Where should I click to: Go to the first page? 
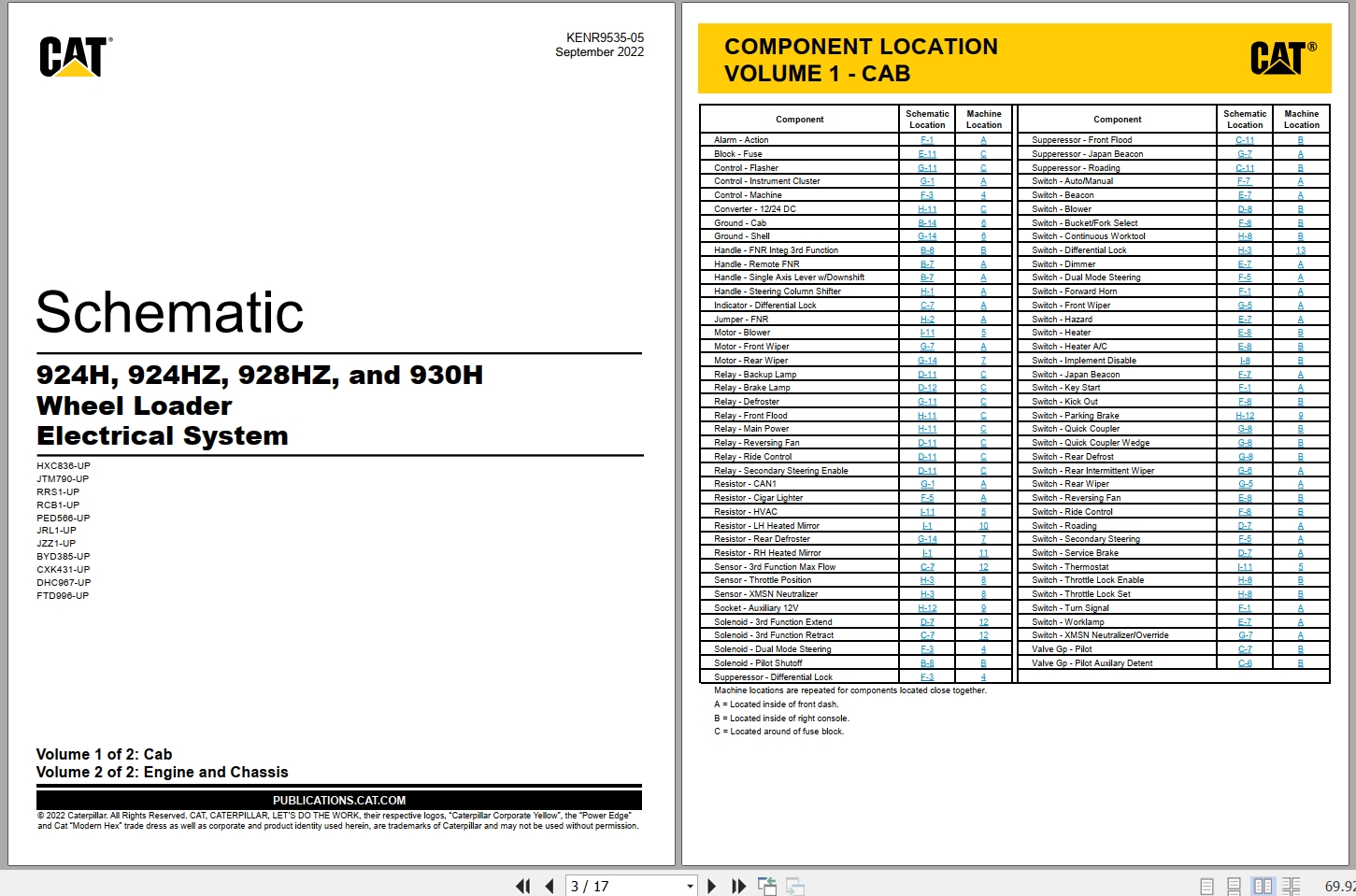[522, 886]
